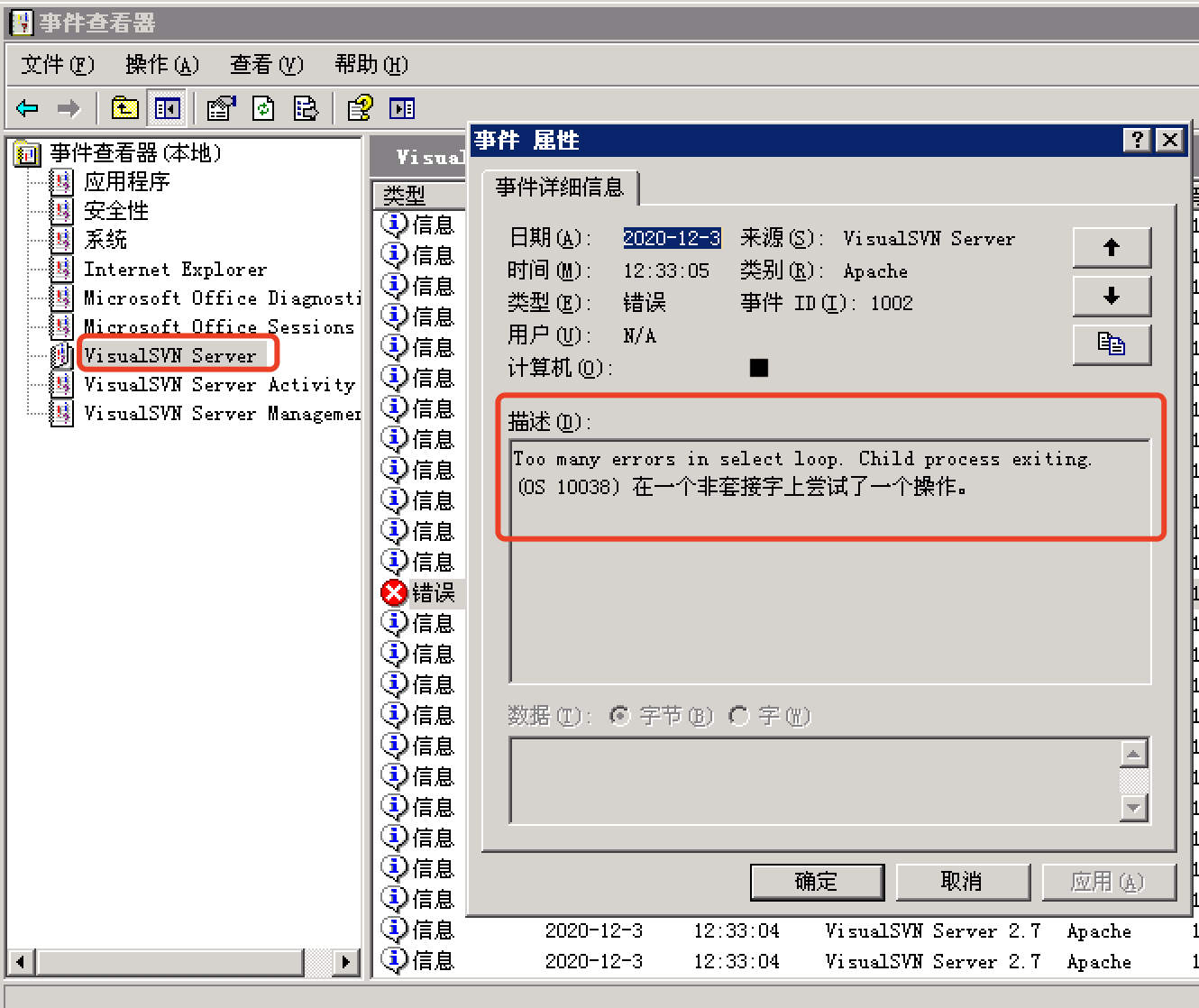Click the data box scroll down arrow

tap(1134, 807)
